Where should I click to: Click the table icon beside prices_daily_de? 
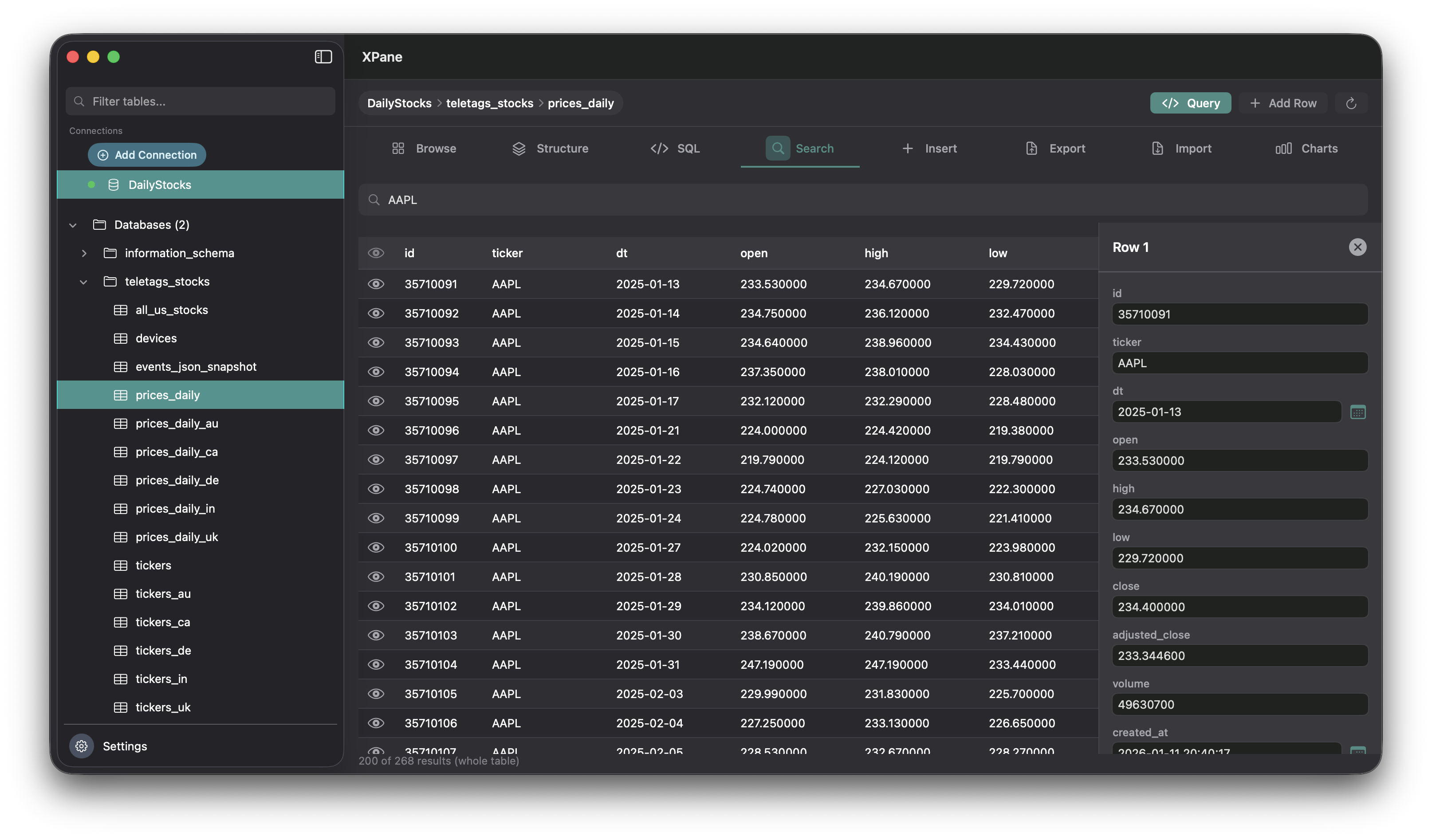(121, 480)
